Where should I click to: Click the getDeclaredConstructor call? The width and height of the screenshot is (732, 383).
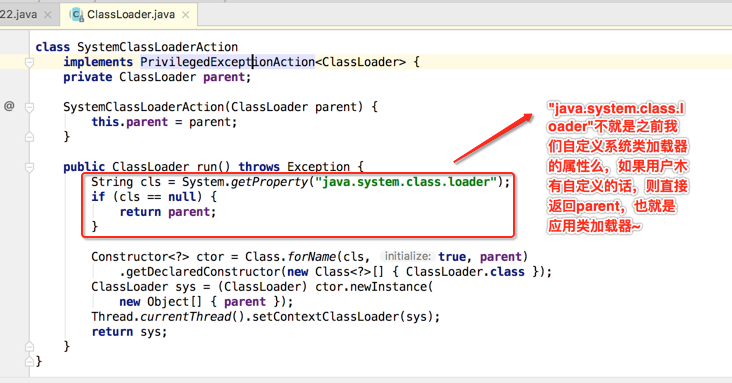pos(203,271)
